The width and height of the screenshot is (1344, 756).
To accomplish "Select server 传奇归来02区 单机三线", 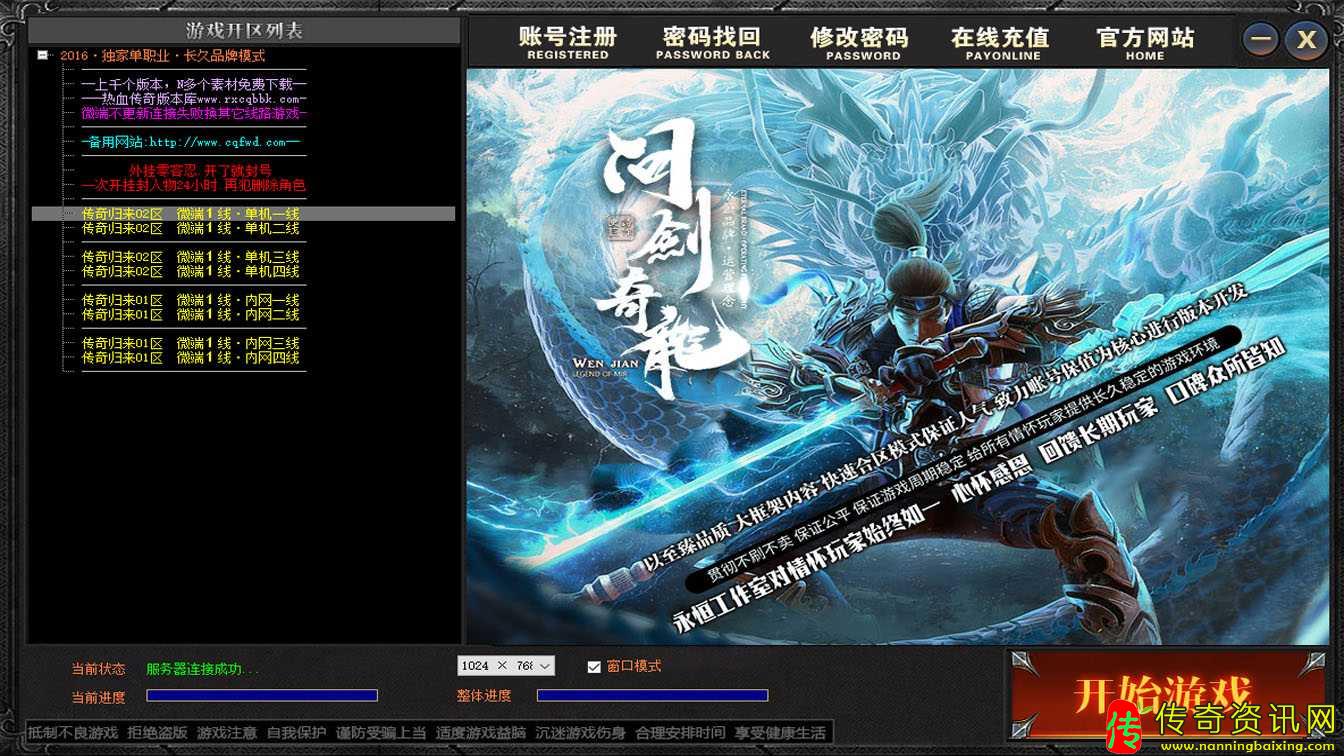I will 190,257.
